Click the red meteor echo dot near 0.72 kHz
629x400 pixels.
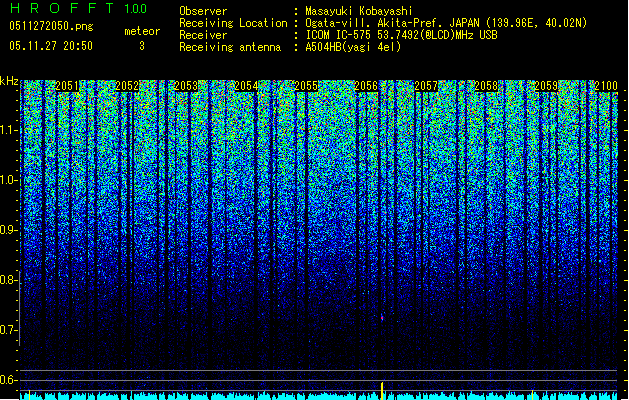click(x=382, y=318)
